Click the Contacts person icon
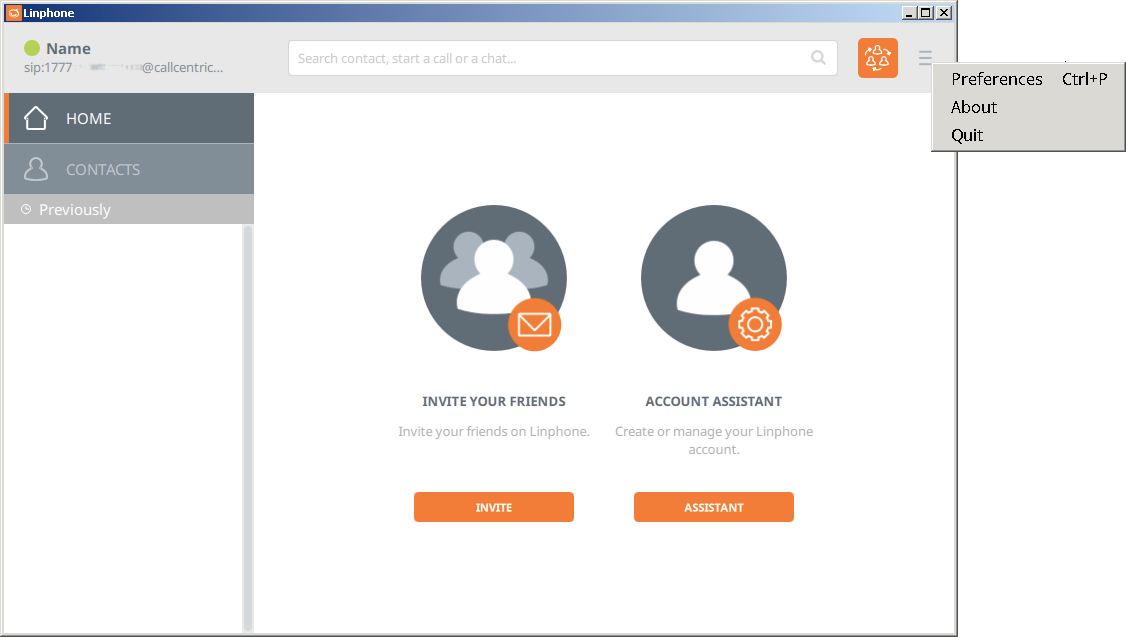The image size is (1126, 637). [35, 169]
